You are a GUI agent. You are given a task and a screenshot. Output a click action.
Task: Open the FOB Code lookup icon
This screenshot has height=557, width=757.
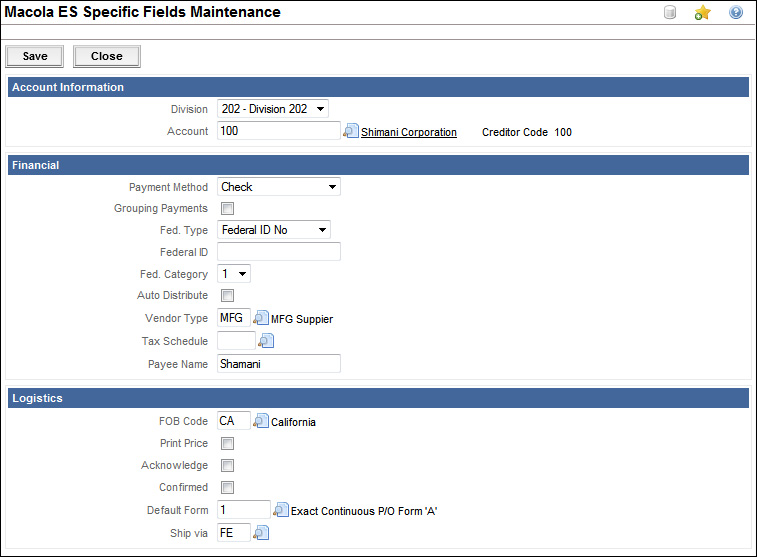[262, 421]
